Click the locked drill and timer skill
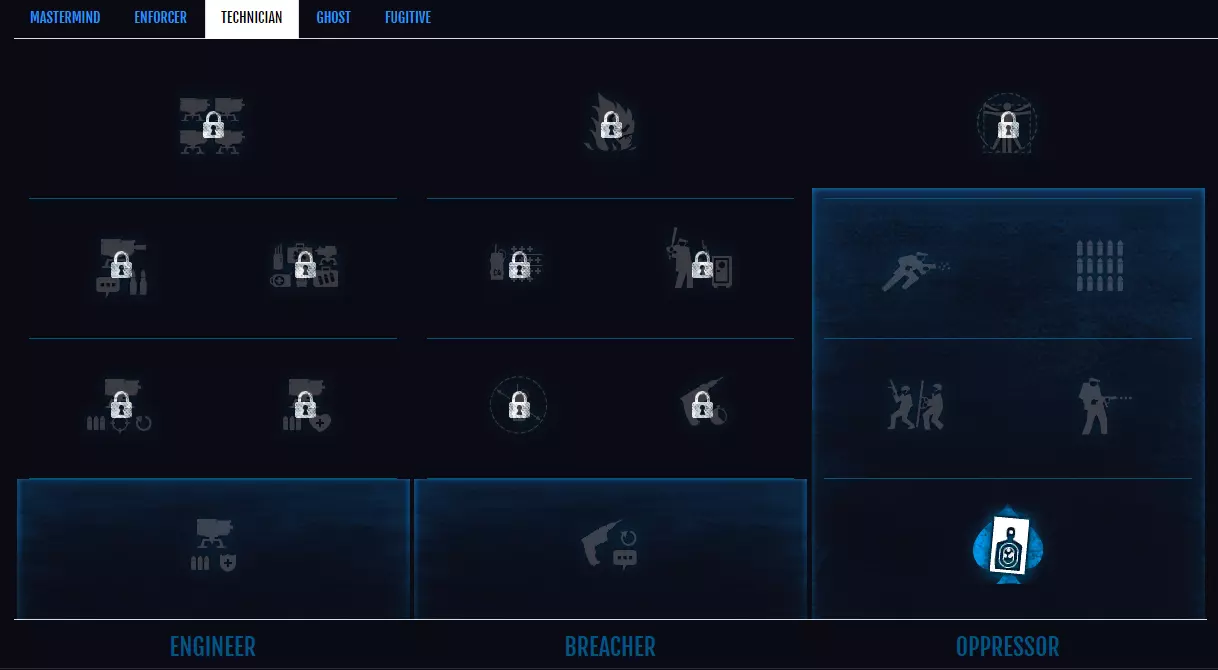Viewport: 1218px width, 670px height. point(706,404)
